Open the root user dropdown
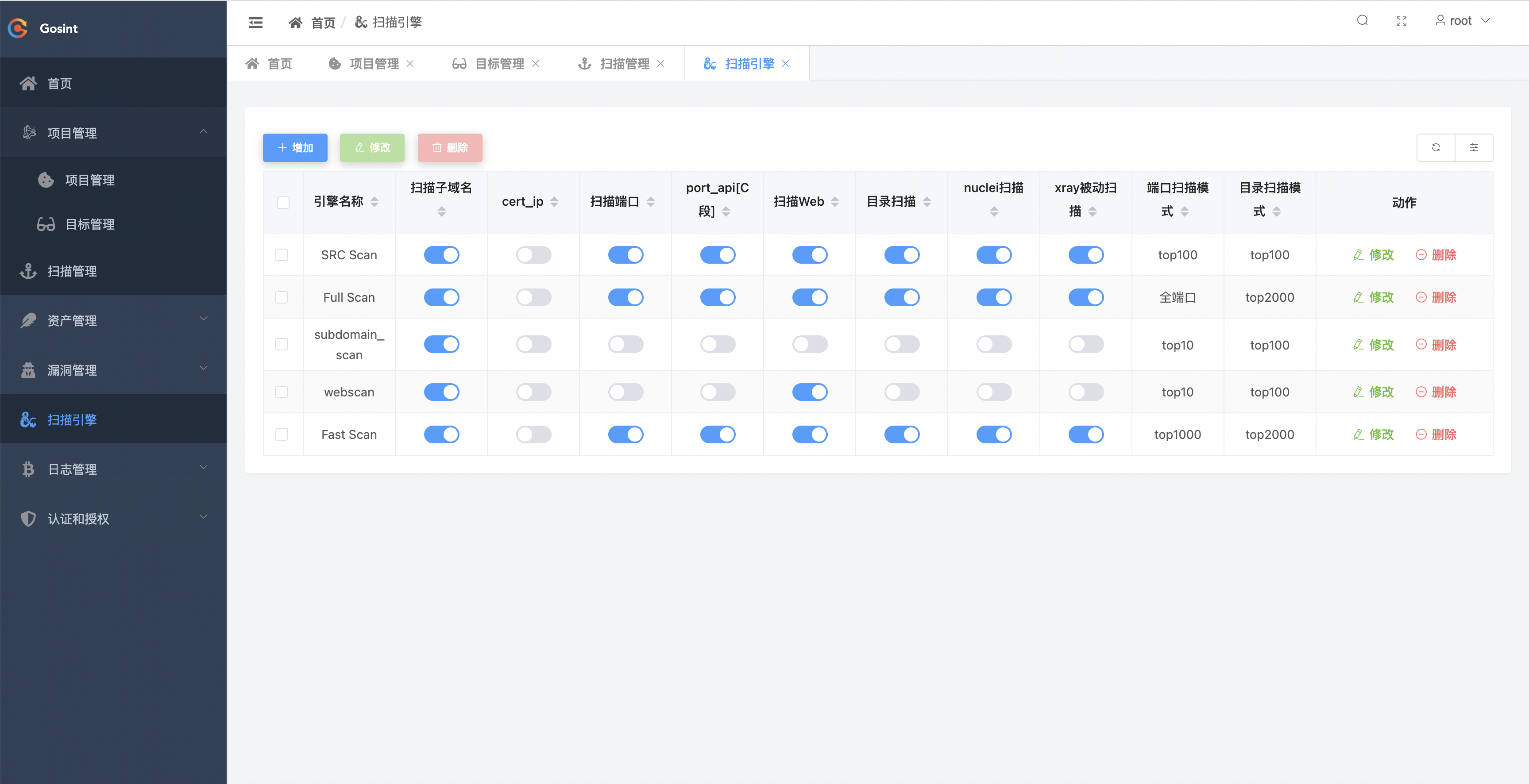This screenshot has height=784, width=1529. [x=1462, y=21]
